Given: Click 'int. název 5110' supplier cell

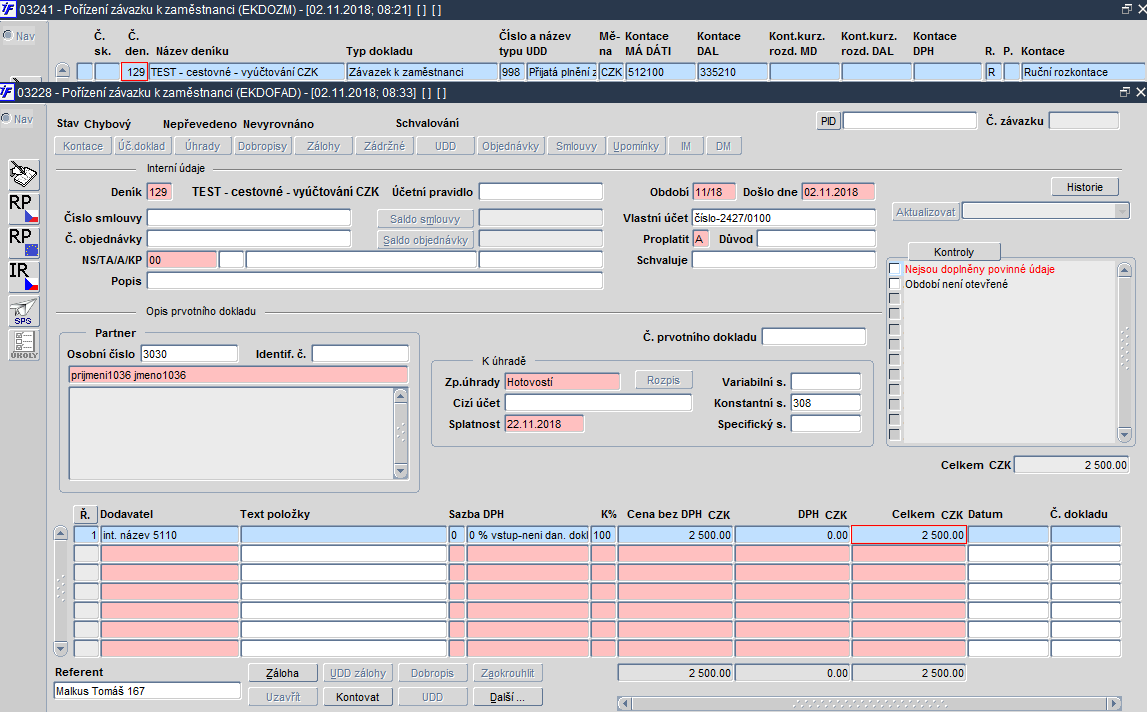Looking at the screenshot, I should coord(170,535).
